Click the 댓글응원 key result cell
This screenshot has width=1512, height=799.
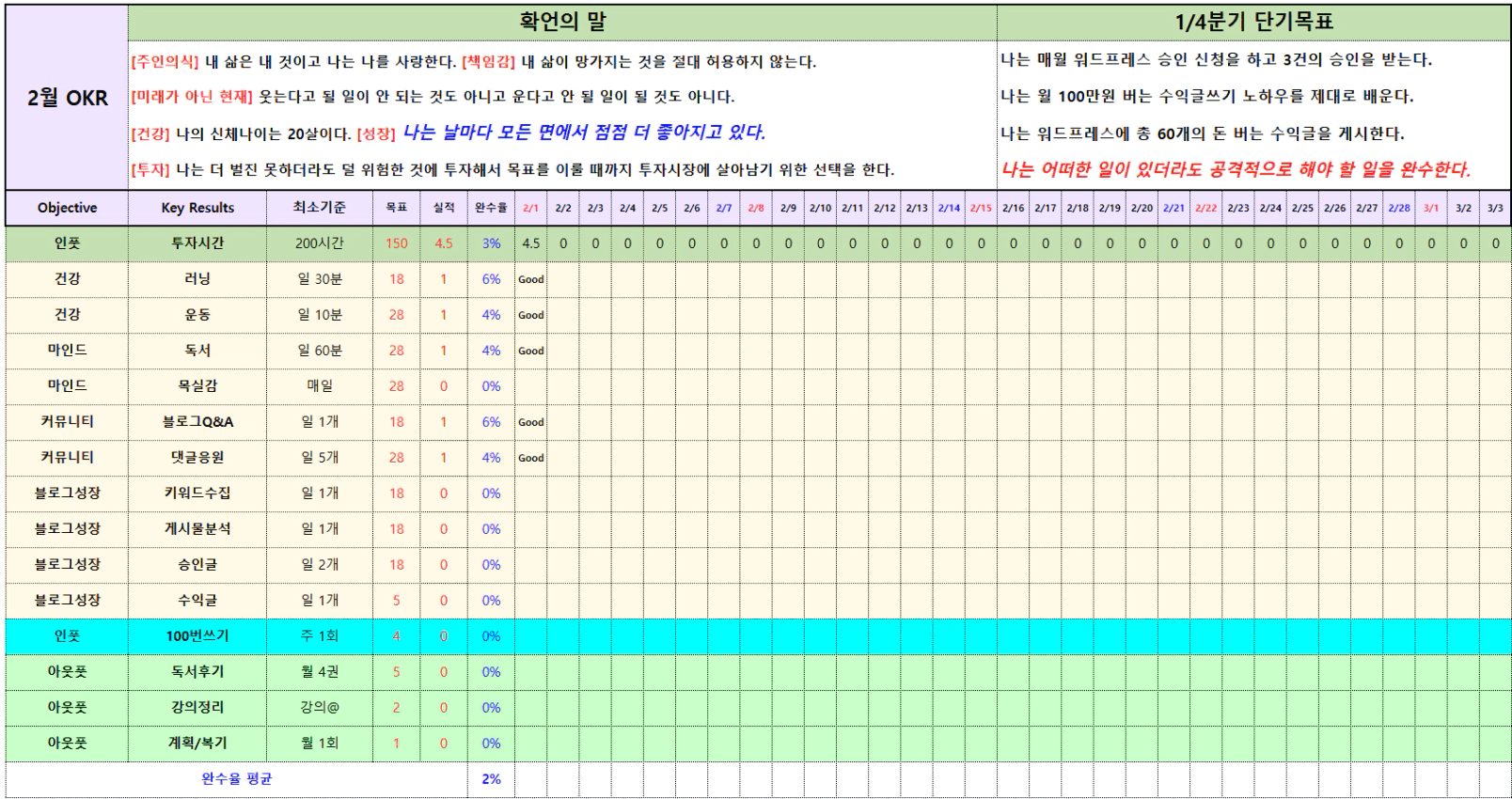[x=197, y=458]
